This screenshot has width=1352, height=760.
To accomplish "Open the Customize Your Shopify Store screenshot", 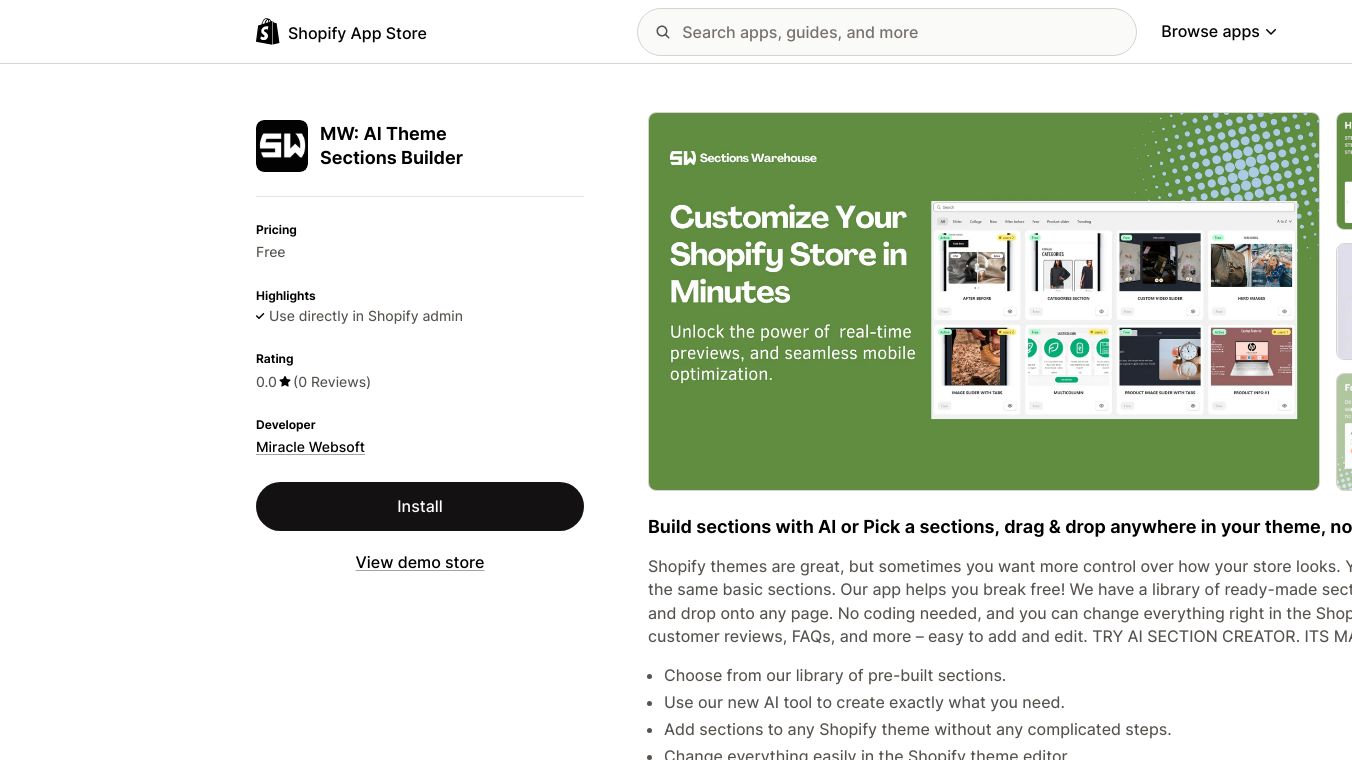I will coord(983,301).
